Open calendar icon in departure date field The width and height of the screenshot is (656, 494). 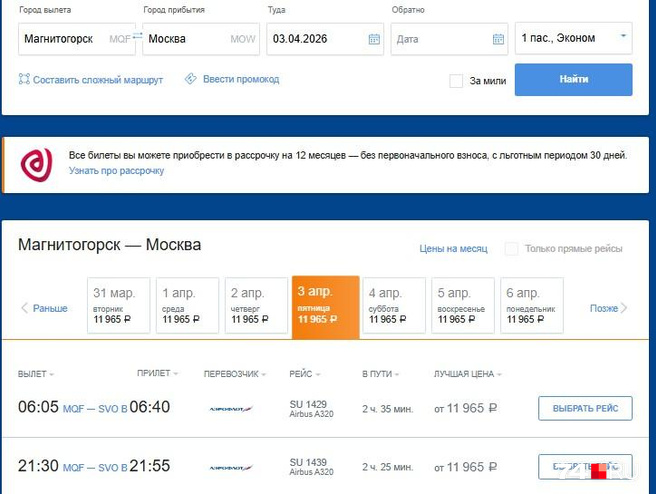[374, 39]
